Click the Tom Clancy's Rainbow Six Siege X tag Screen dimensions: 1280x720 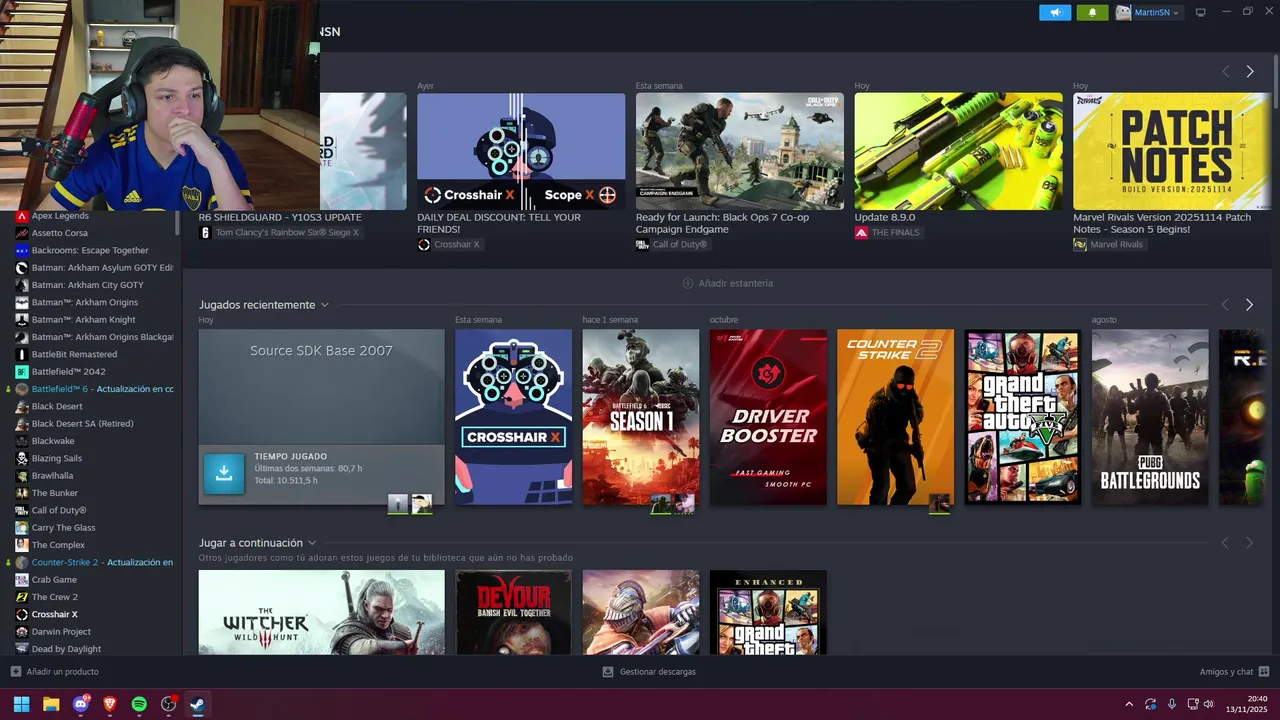coord(279,232)
